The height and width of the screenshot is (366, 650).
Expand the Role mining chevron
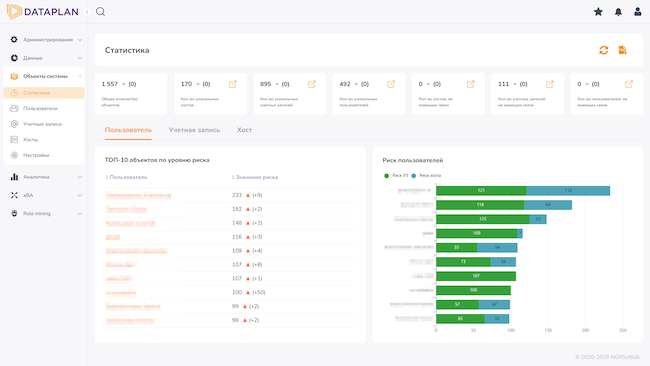(80, 213)
